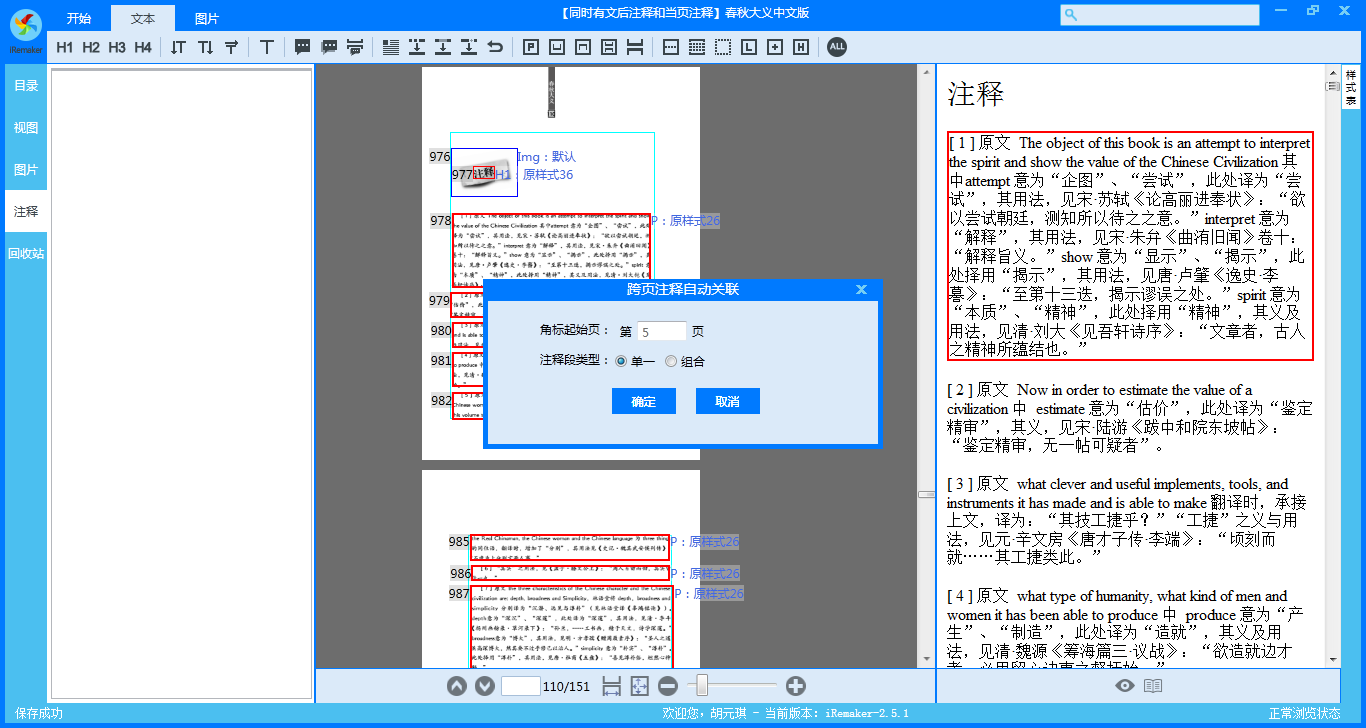Toggle the eye preview icon

point(1125,686)
